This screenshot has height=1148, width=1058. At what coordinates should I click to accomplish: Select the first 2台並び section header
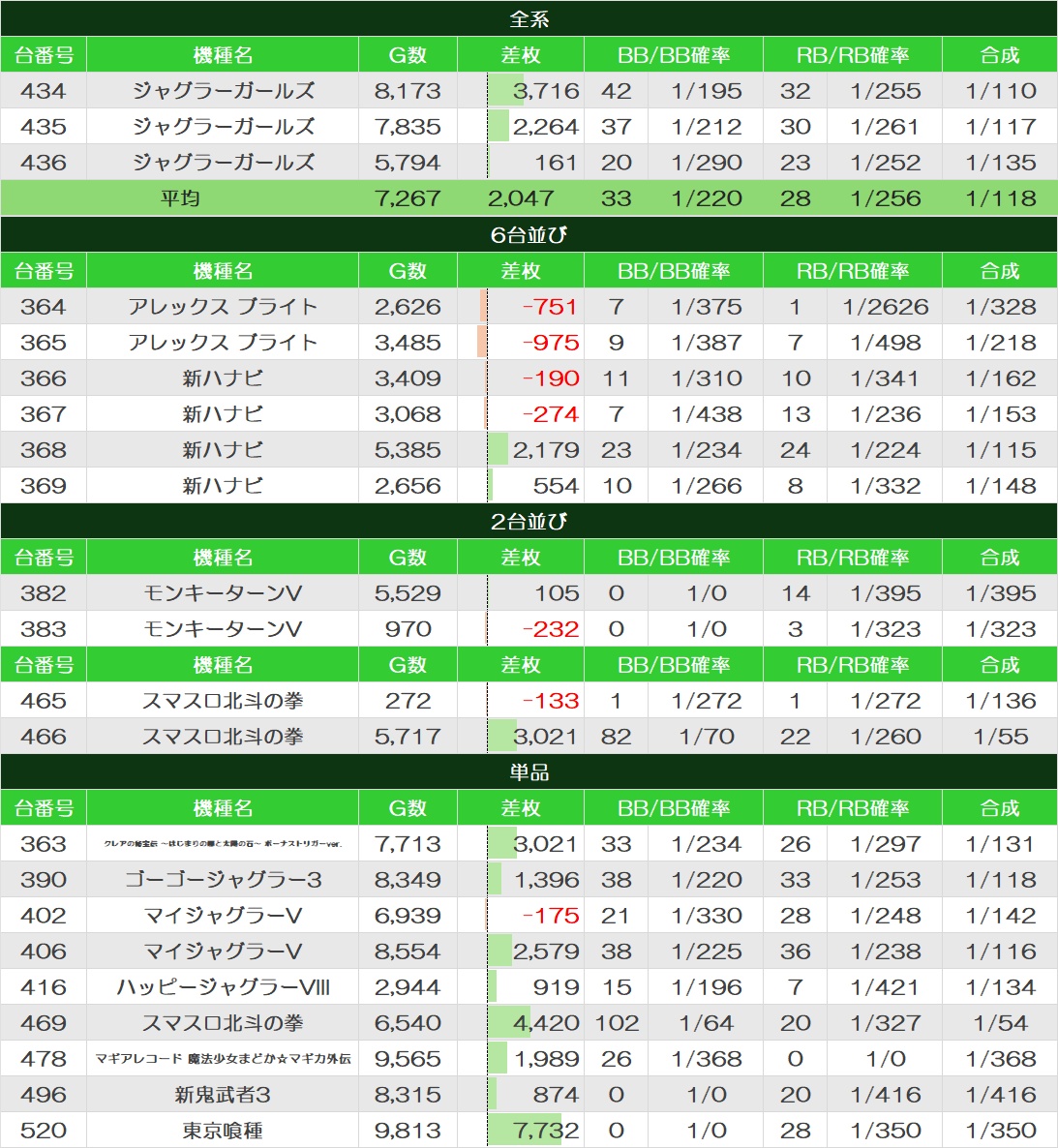529,522
